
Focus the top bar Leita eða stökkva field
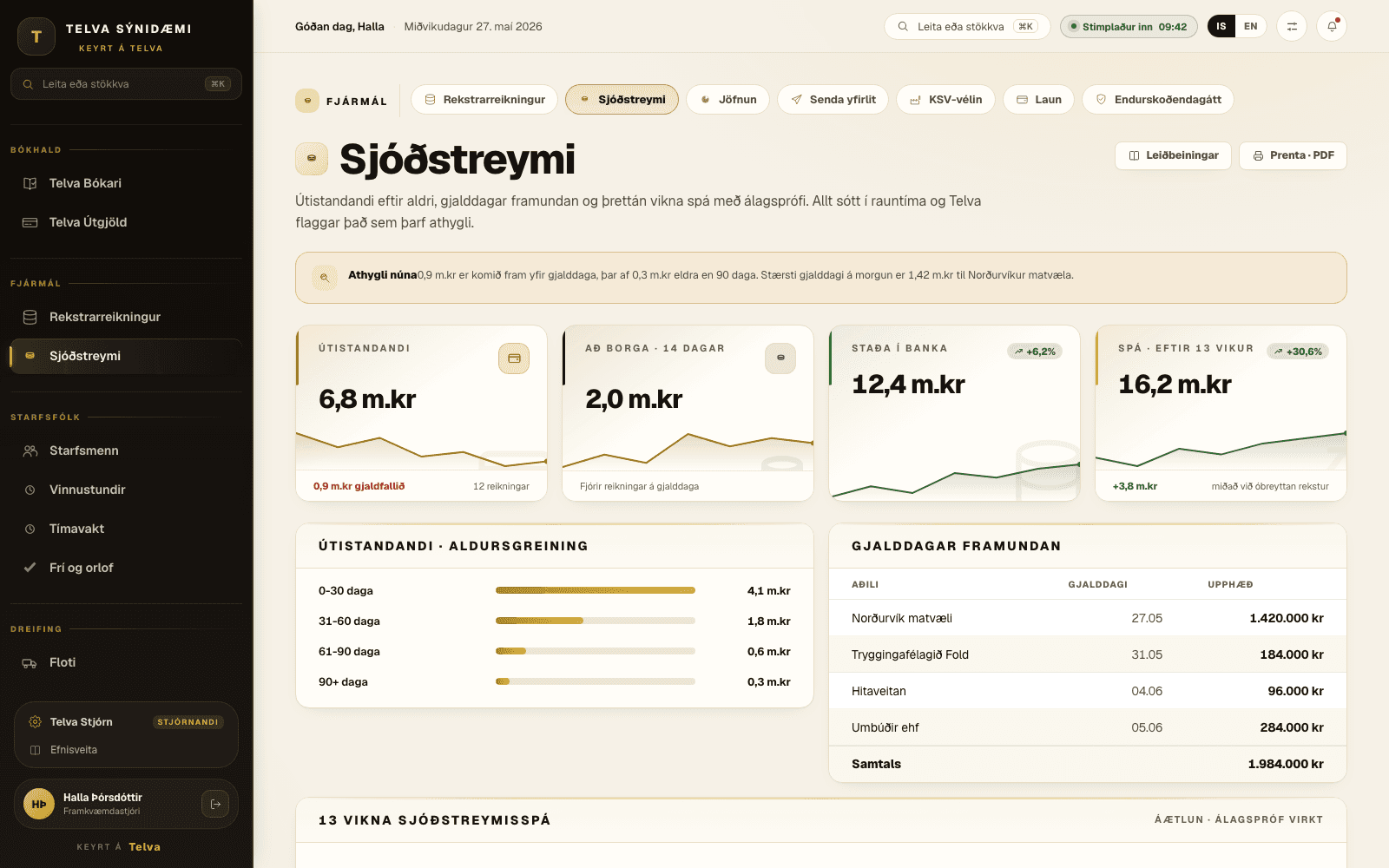point(967,26)
